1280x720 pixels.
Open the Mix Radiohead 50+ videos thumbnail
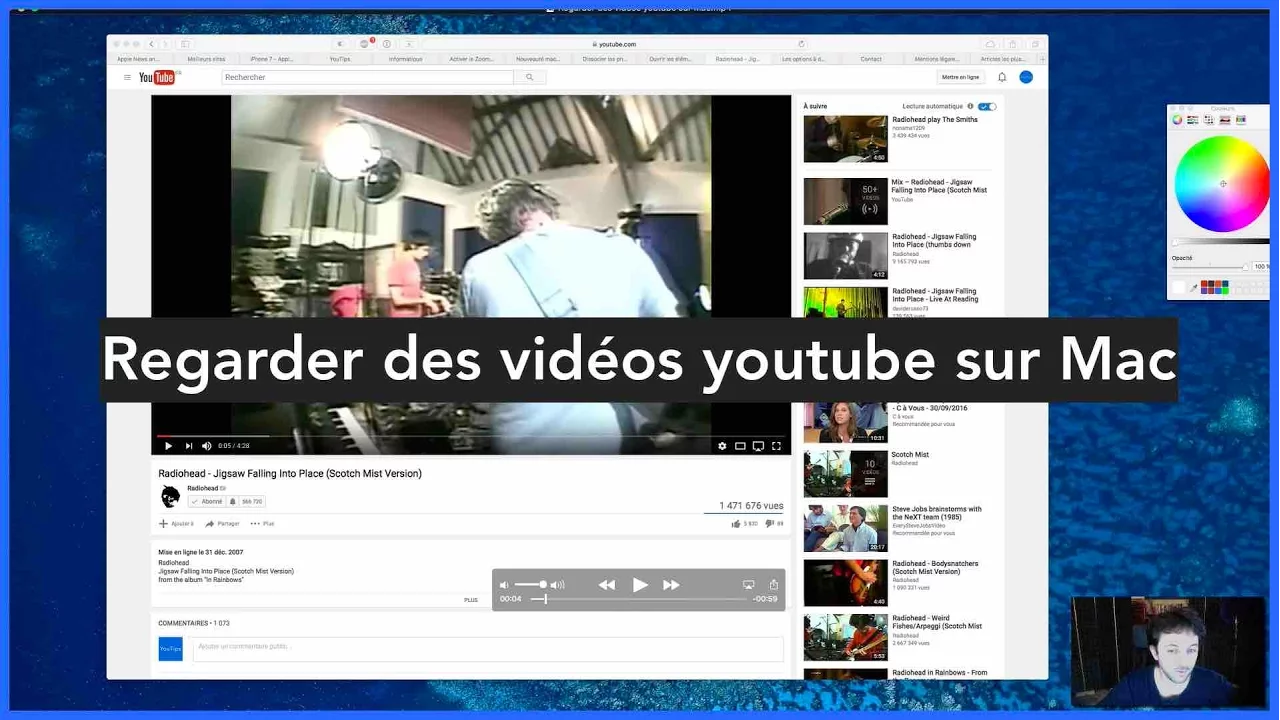tap(845, 201)
